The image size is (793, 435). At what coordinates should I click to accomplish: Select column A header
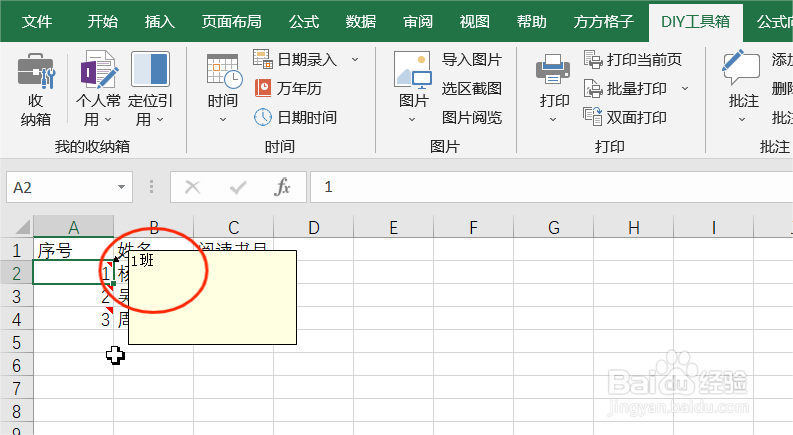73,227
